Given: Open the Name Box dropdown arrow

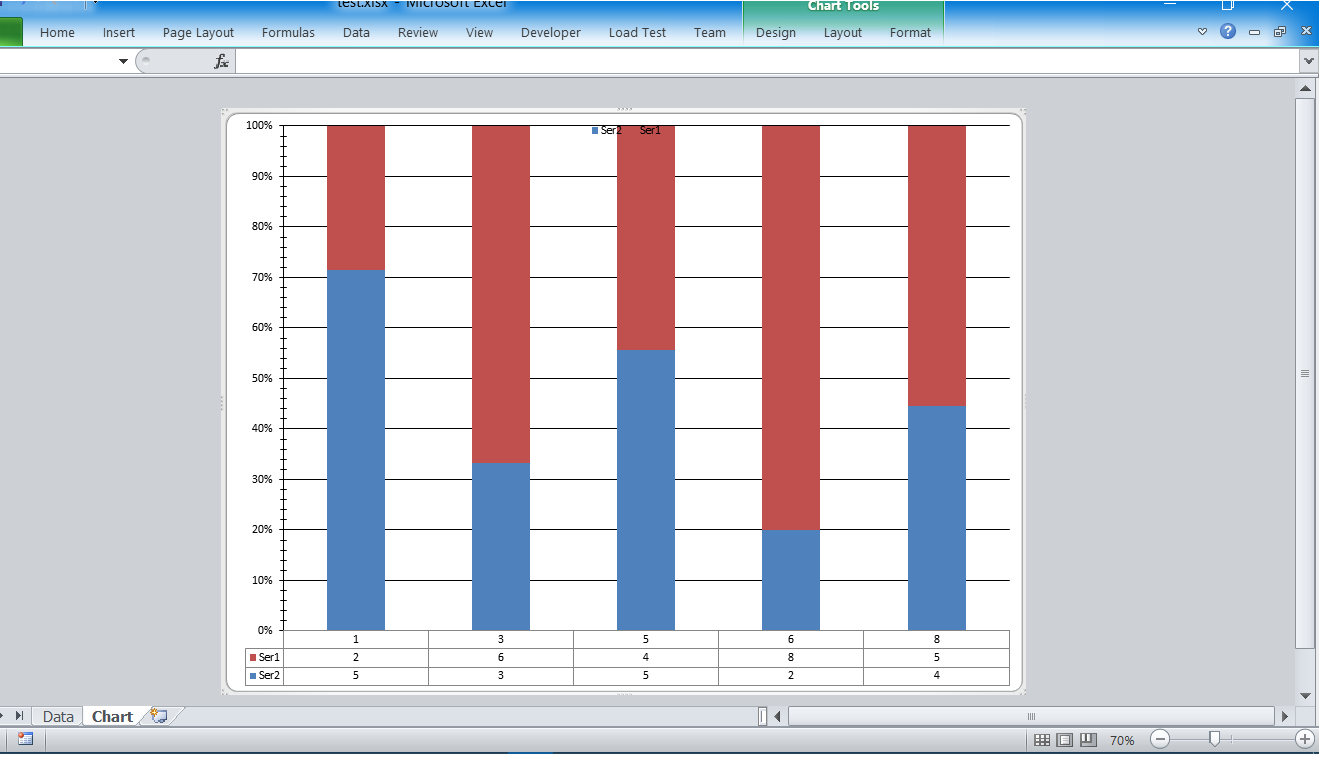Looking at the screenshot, I should click(x=124, y=61).
